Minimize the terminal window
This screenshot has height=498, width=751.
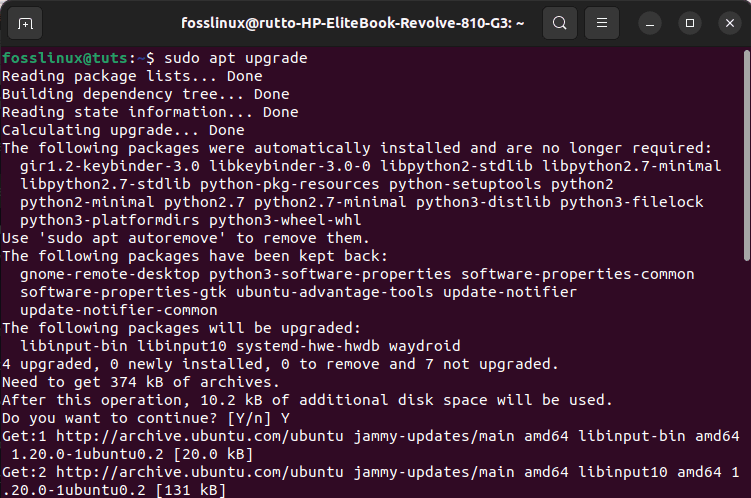650,23
